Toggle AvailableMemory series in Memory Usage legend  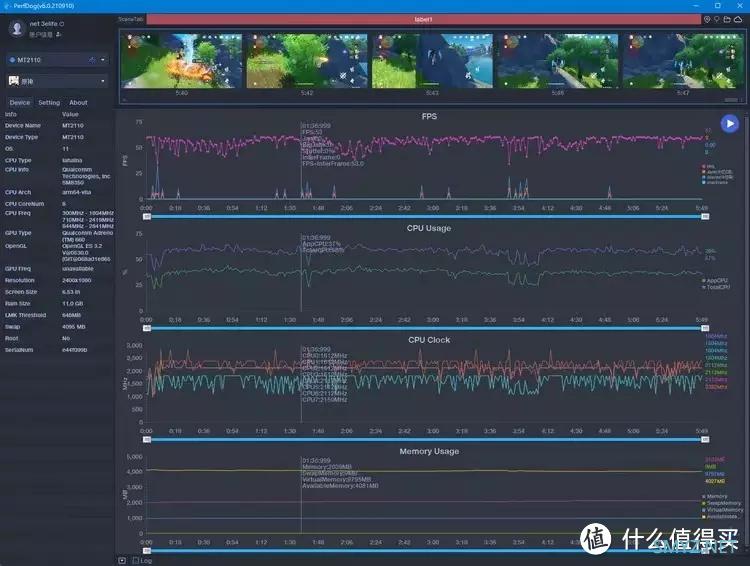coord(720,516)
